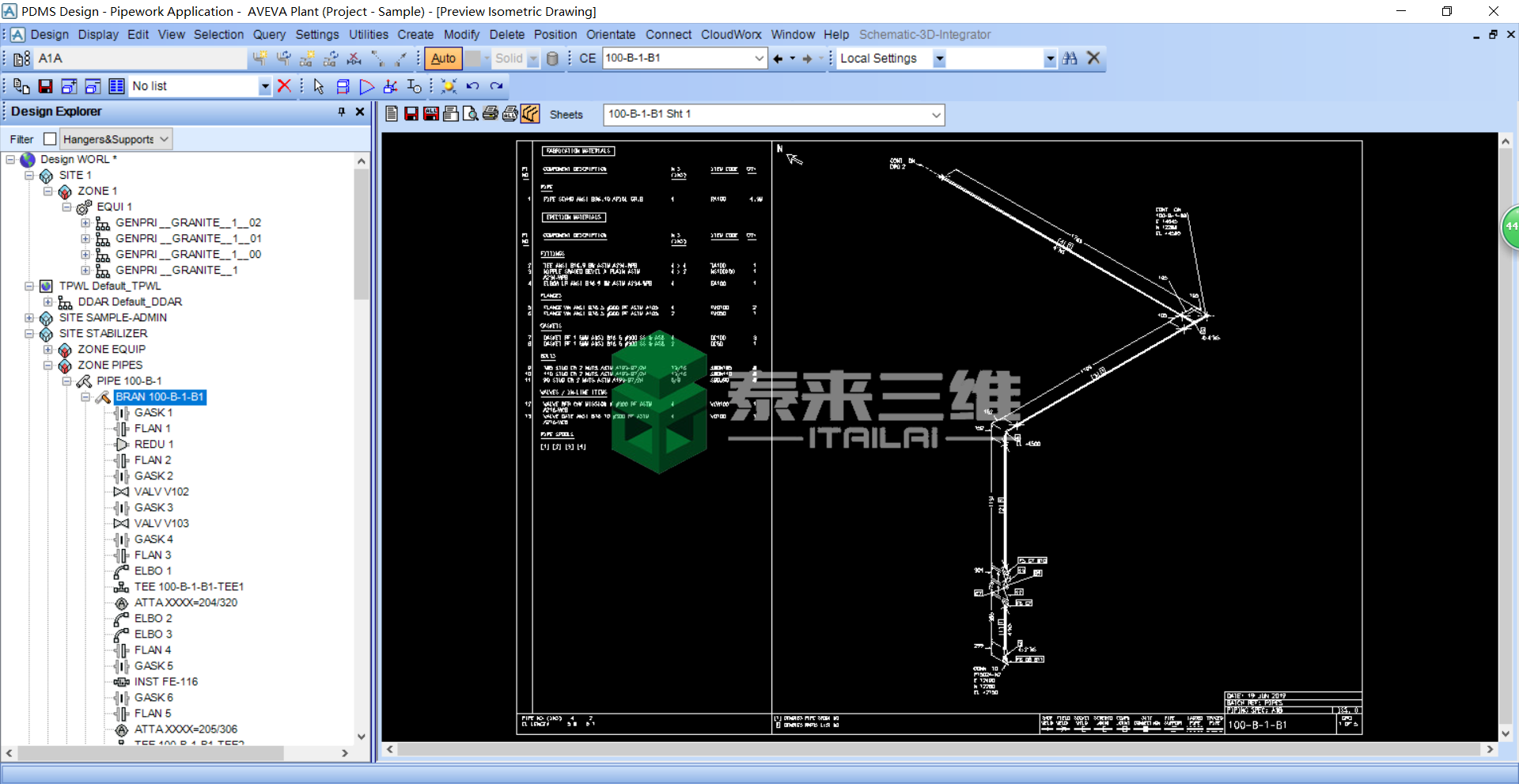The width and height of the screenshot is (1519, 784).
Task: Pin the Design Explorer panel
Action: click(342, 112)
